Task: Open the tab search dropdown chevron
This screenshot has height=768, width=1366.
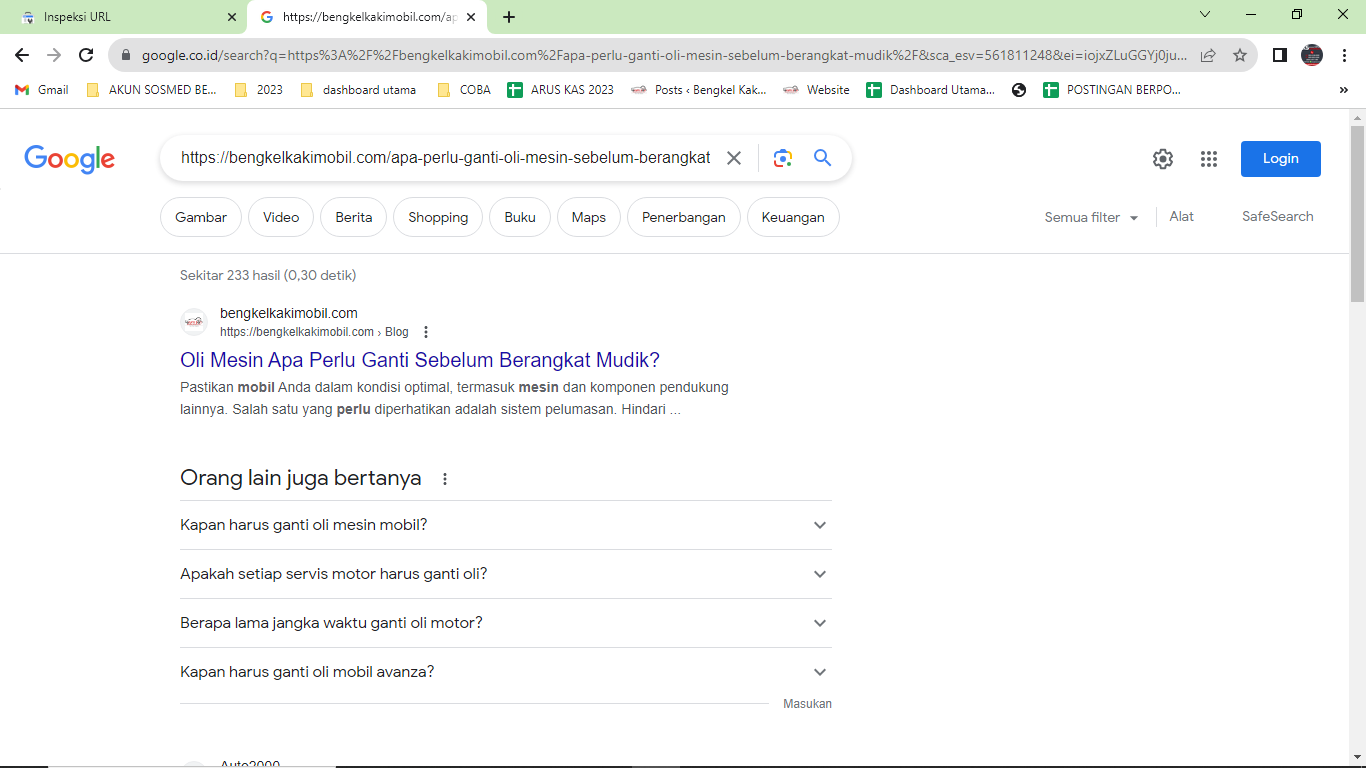Action: (x=1205, y=15)
